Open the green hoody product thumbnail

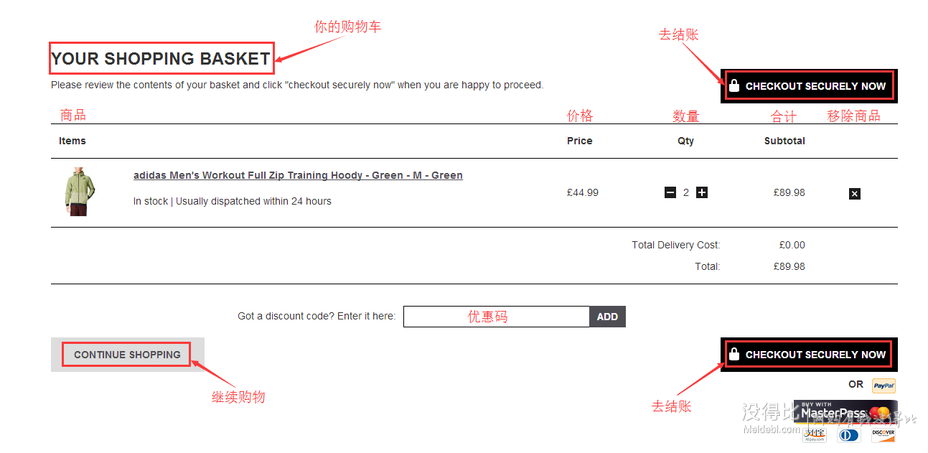(79, 191)
